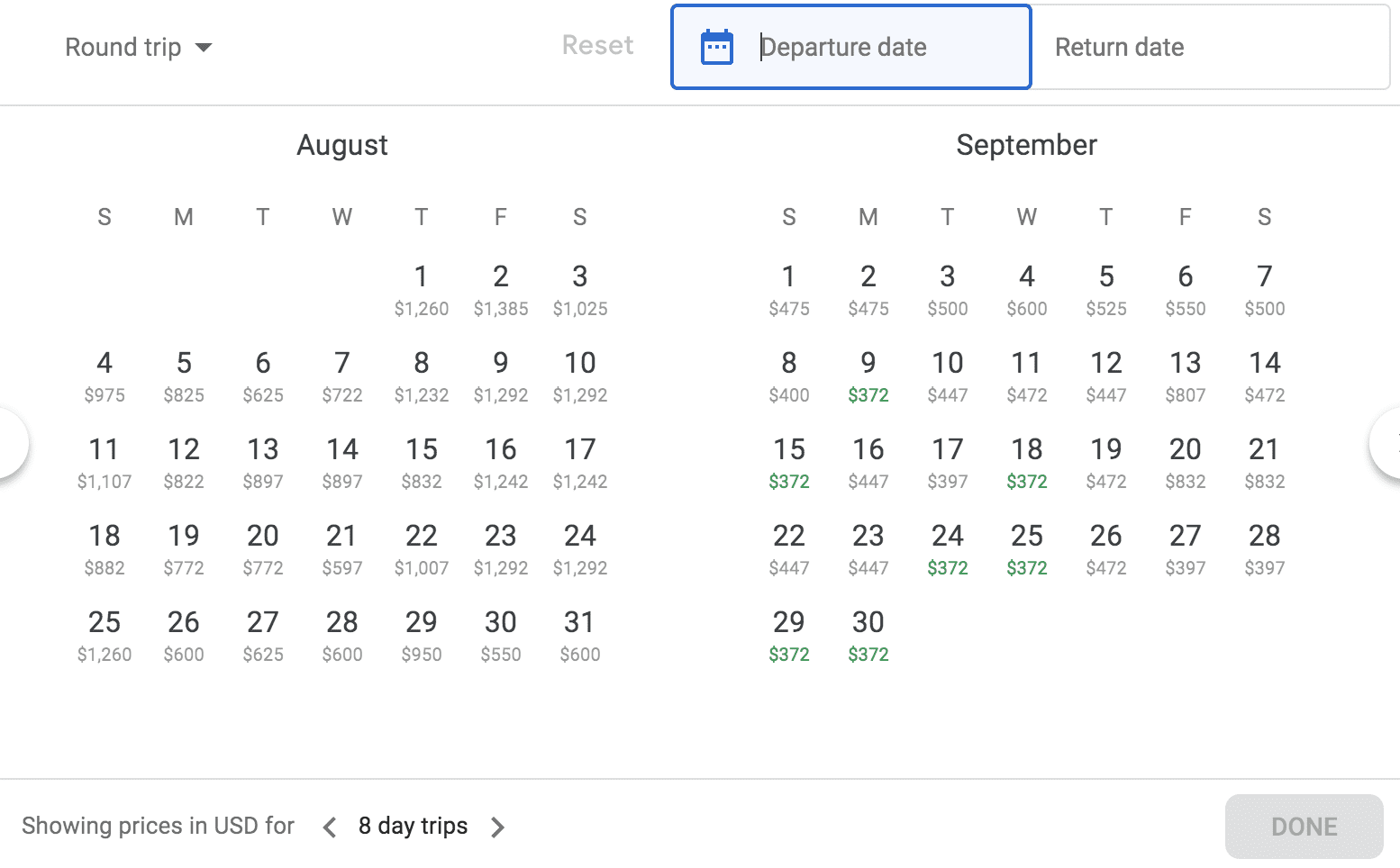The height and width of the screenshot is (868, 1400).
Task: Increase trip length with right chevron
Action: (497, 826)
